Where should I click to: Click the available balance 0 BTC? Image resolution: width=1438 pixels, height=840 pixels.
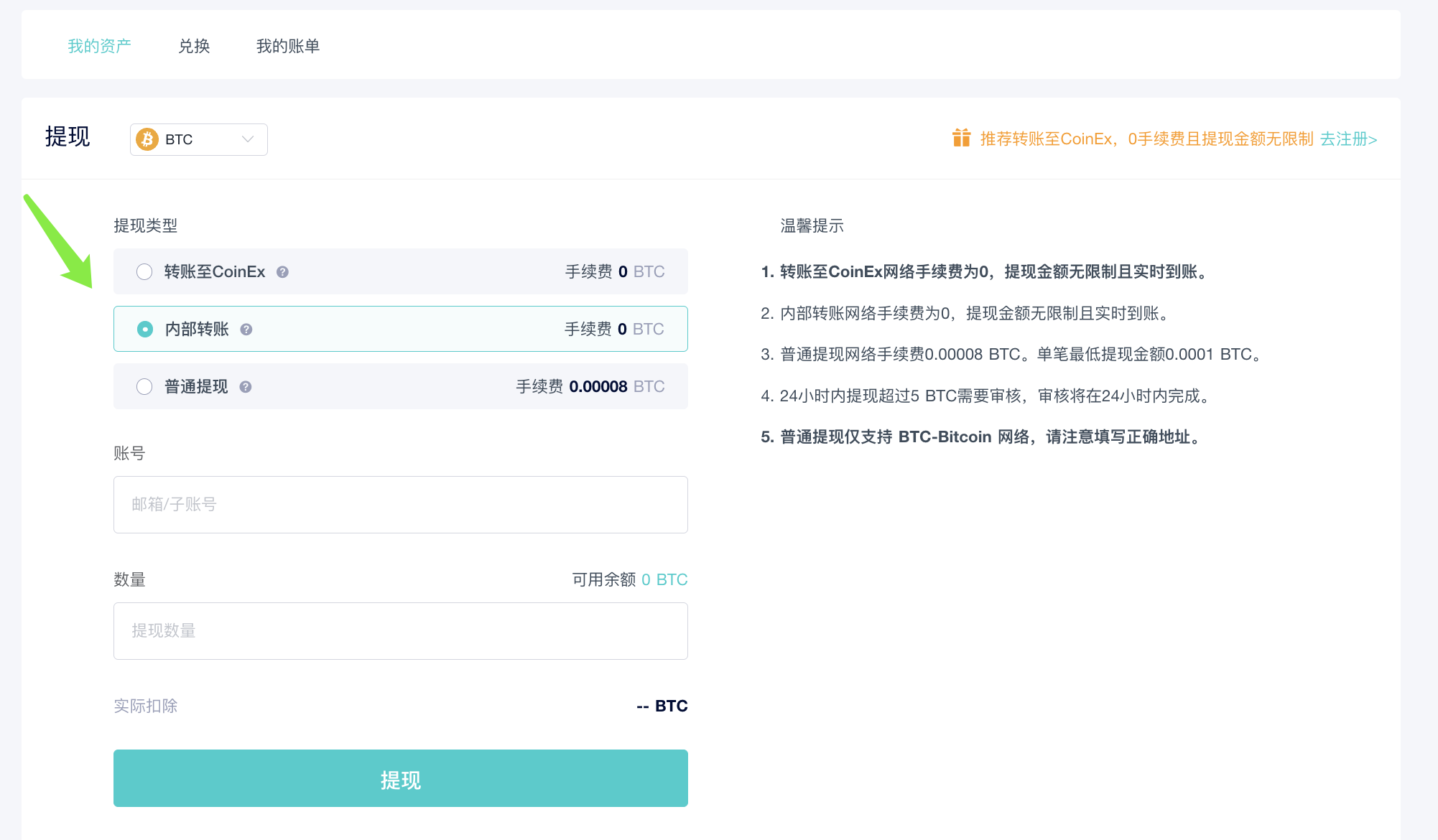click(x=664, y=579)
